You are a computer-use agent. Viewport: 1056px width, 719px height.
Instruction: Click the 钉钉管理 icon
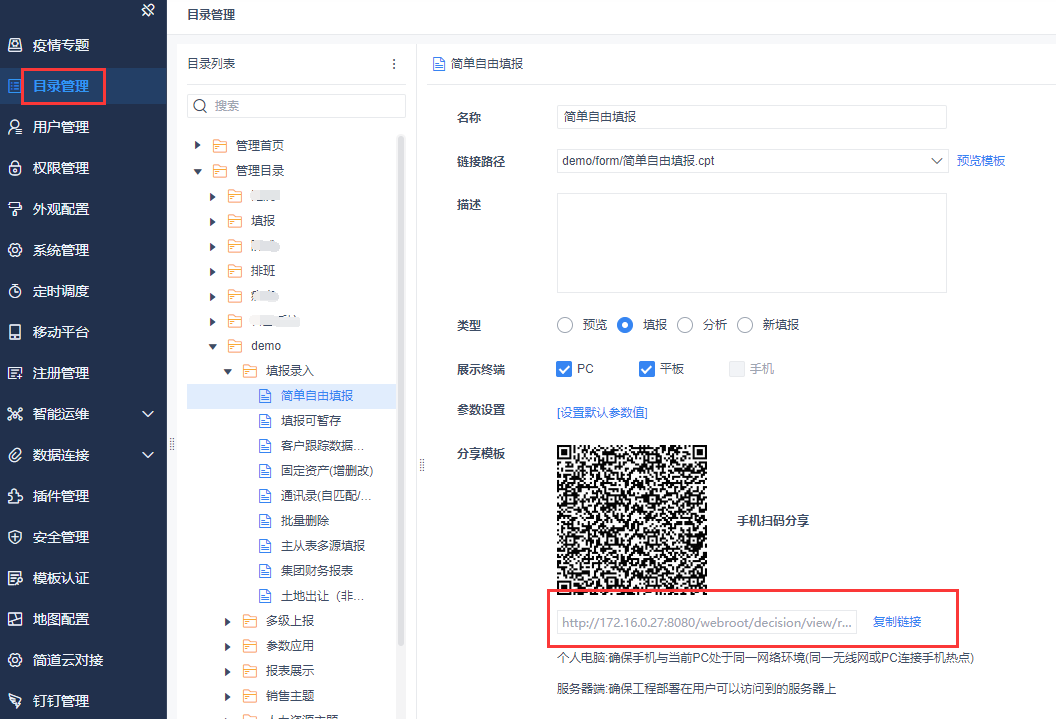tap(15, 701)
